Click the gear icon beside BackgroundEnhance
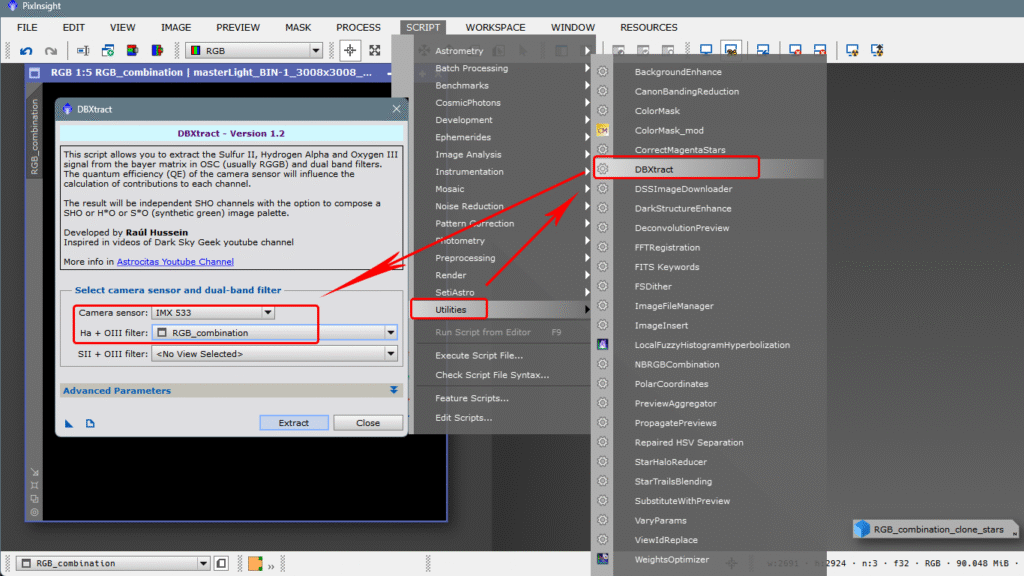This screenshot has width=1024, height=576. coord(603,72)
